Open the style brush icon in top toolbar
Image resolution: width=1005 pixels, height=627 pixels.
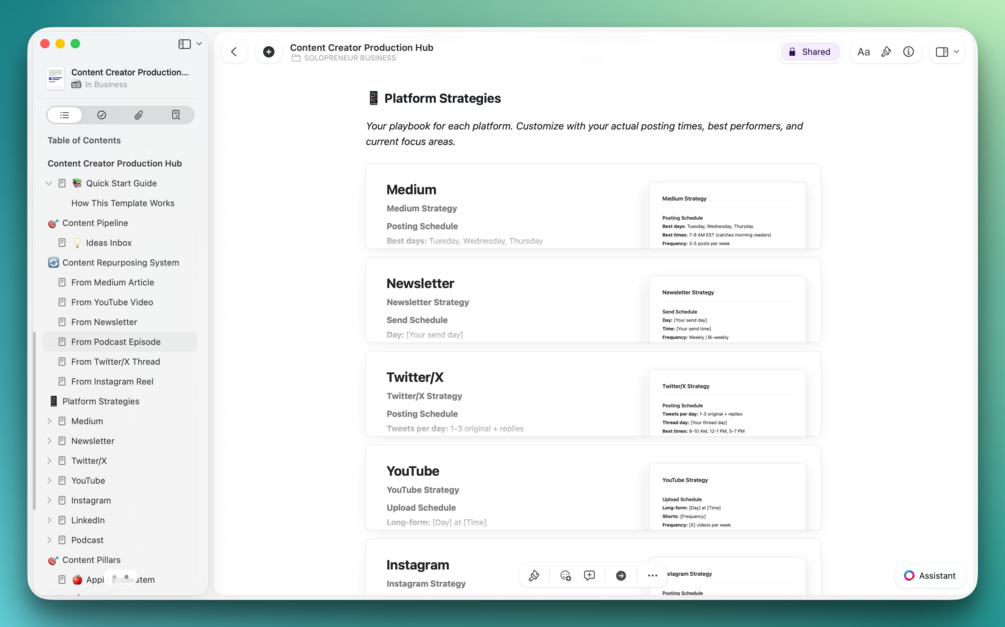[886, 52]
